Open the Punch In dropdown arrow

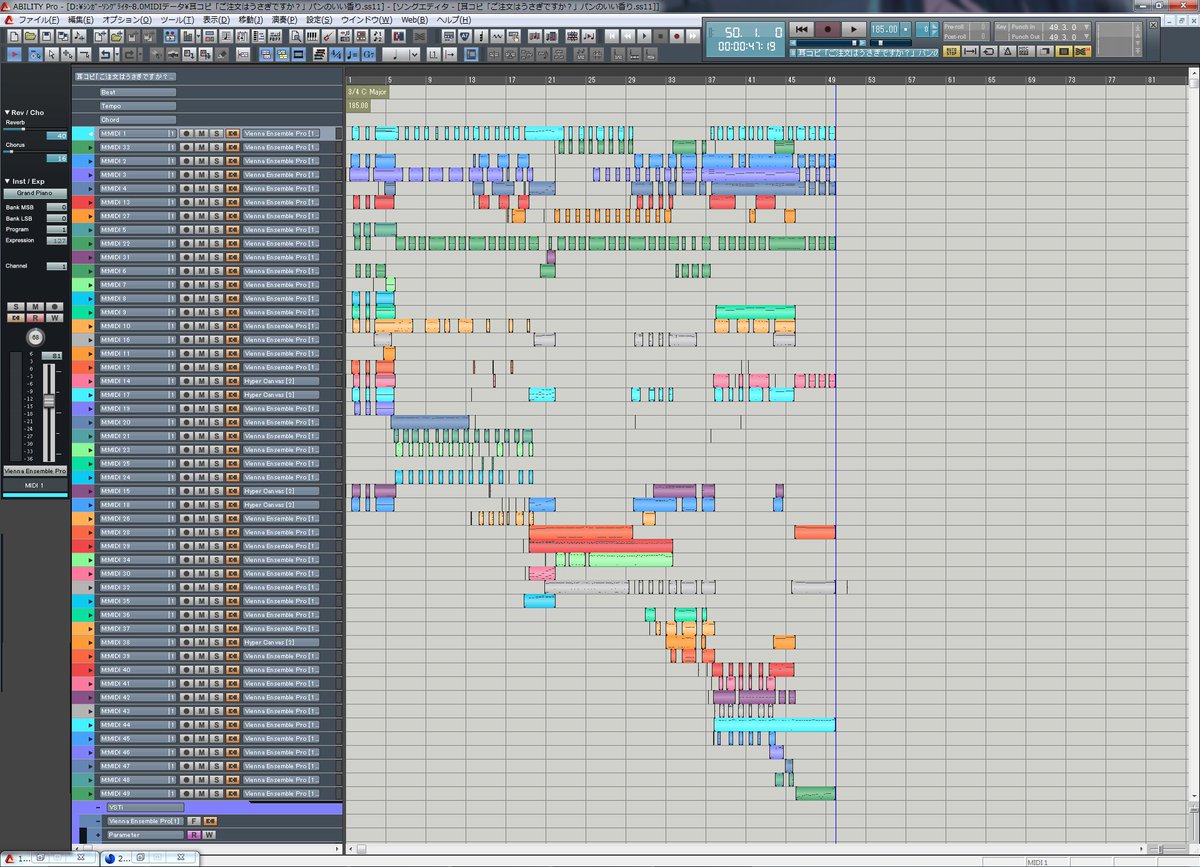point(1087,26)
